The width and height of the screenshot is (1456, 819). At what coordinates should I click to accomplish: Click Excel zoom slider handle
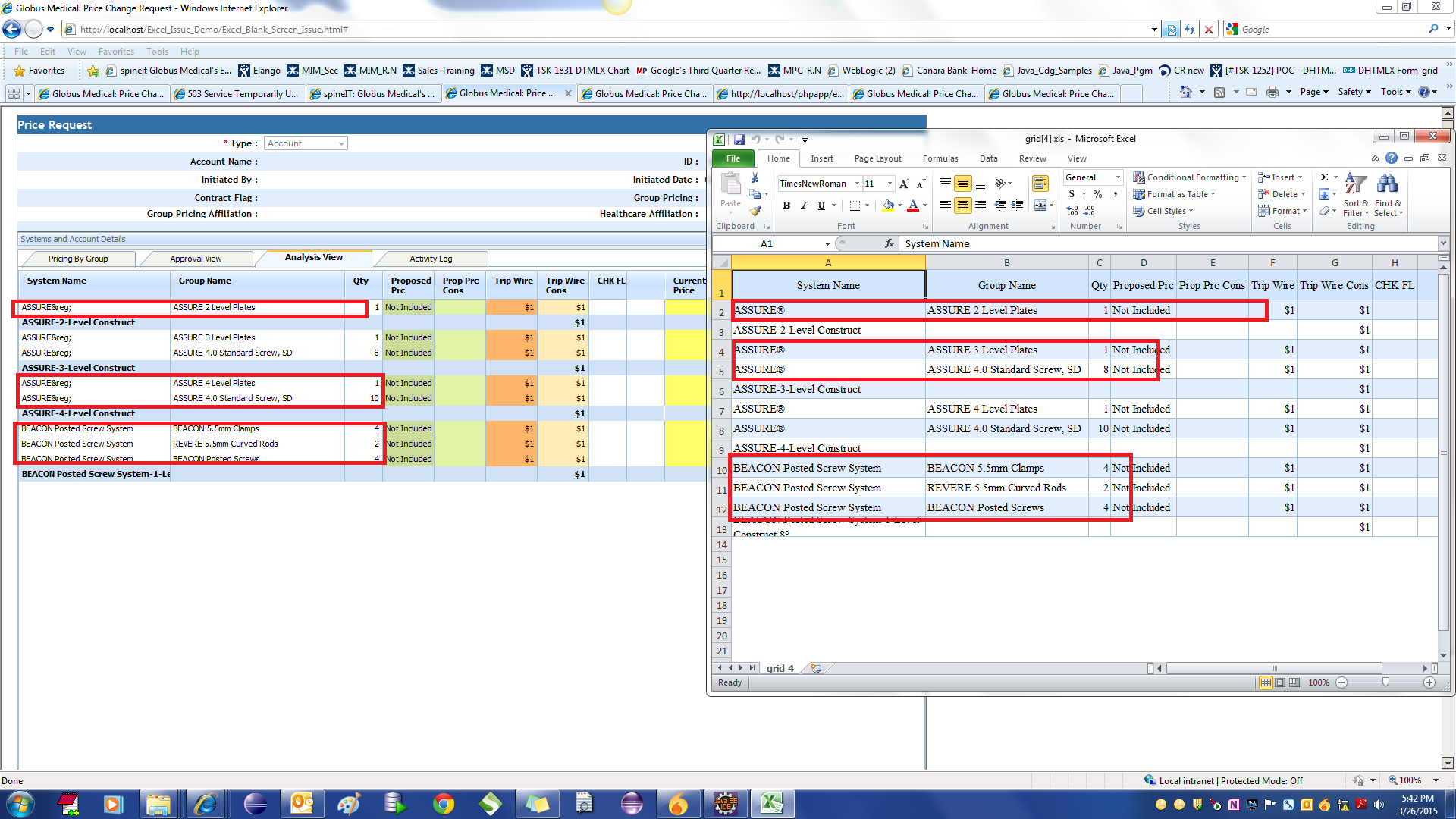[1385, 682]
